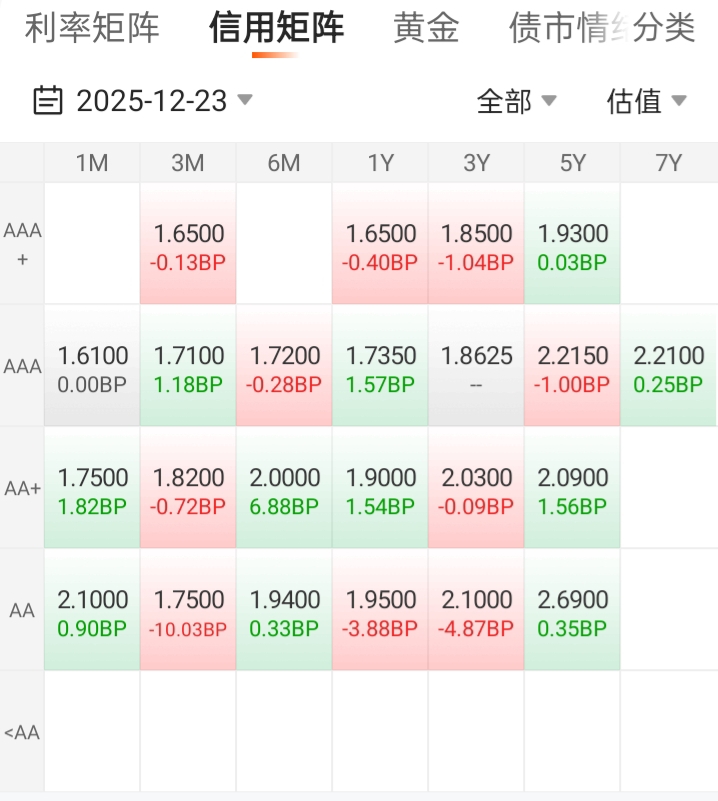Tap the 分类 button
The width and height of the screenshot is (718, 801).
tap(665, 28)
